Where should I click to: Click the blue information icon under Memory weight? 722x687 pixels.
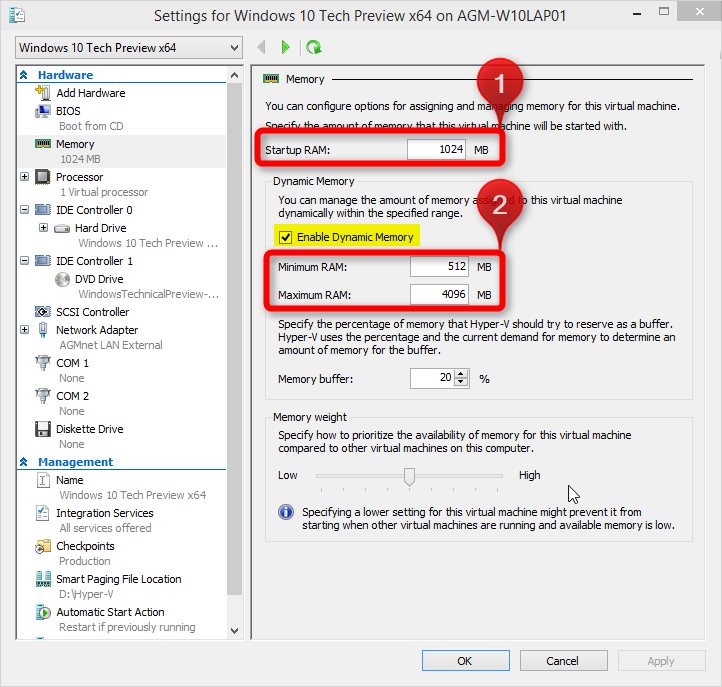tap(286, 512)
